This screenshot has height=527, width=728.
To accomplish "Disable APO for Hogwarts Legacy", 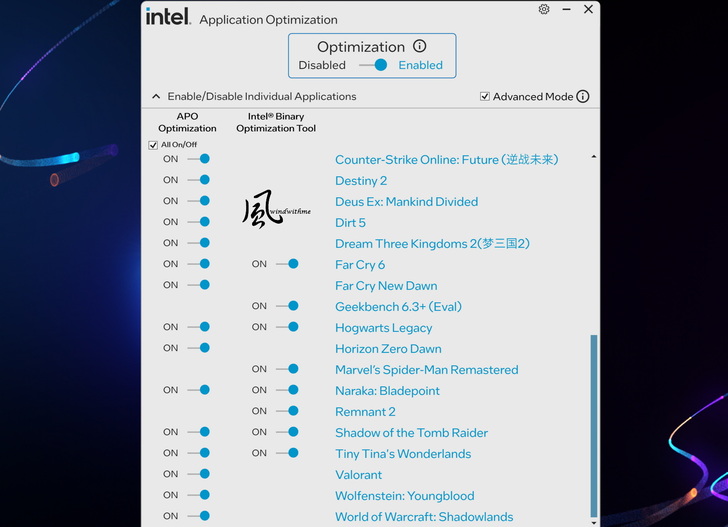I will 198,327.
